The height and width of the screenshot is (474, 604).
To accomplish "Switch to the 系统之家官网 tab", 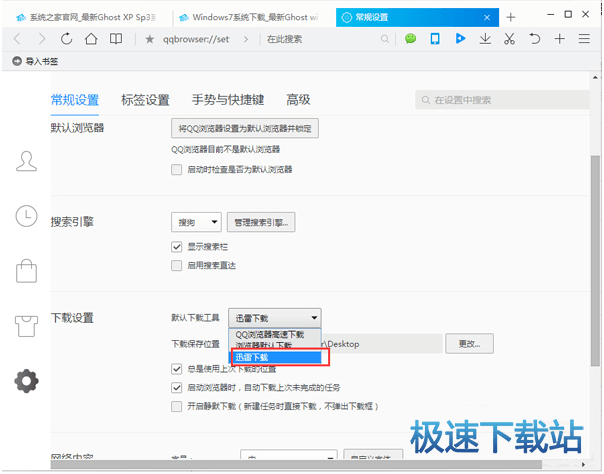I will [87, 17].
